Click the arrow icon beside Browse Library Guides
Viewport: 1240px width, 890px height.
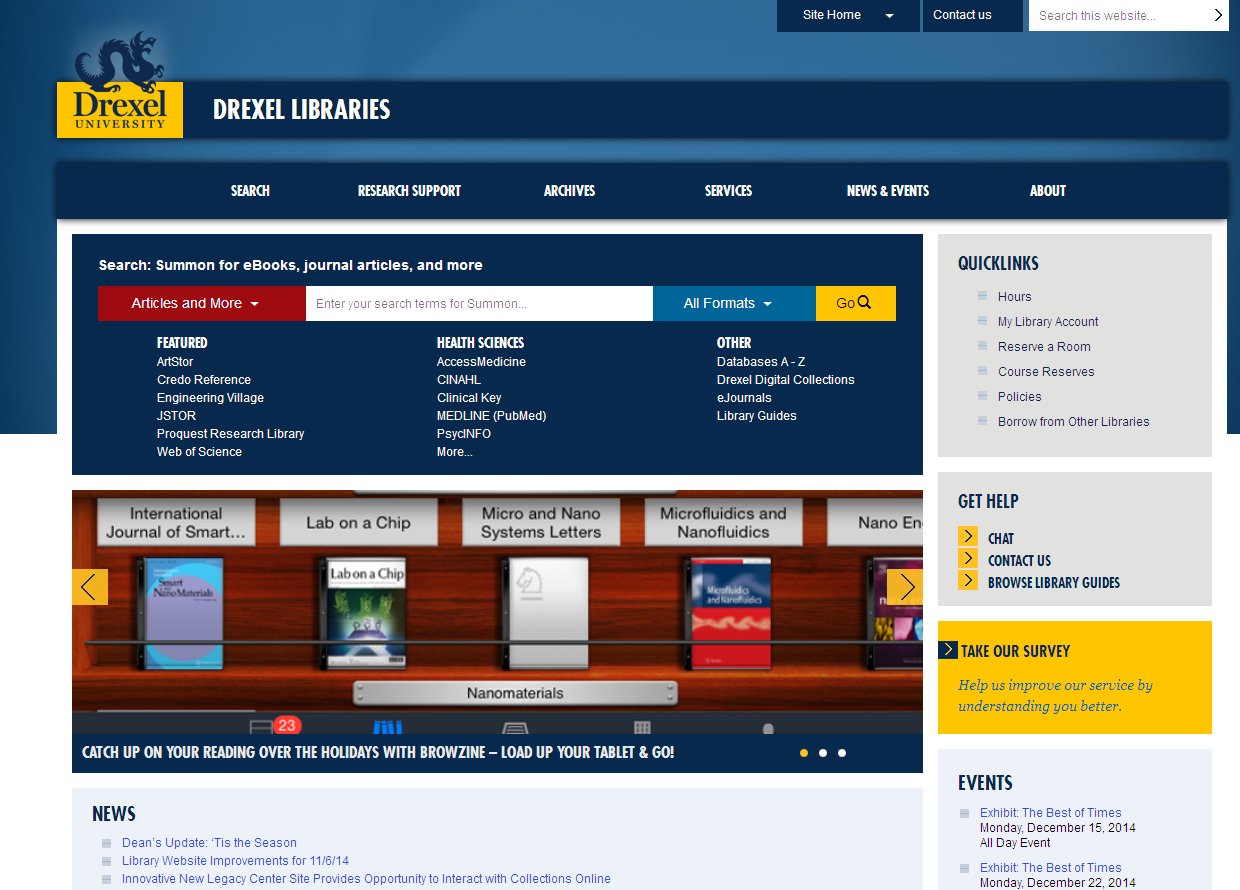968,580
